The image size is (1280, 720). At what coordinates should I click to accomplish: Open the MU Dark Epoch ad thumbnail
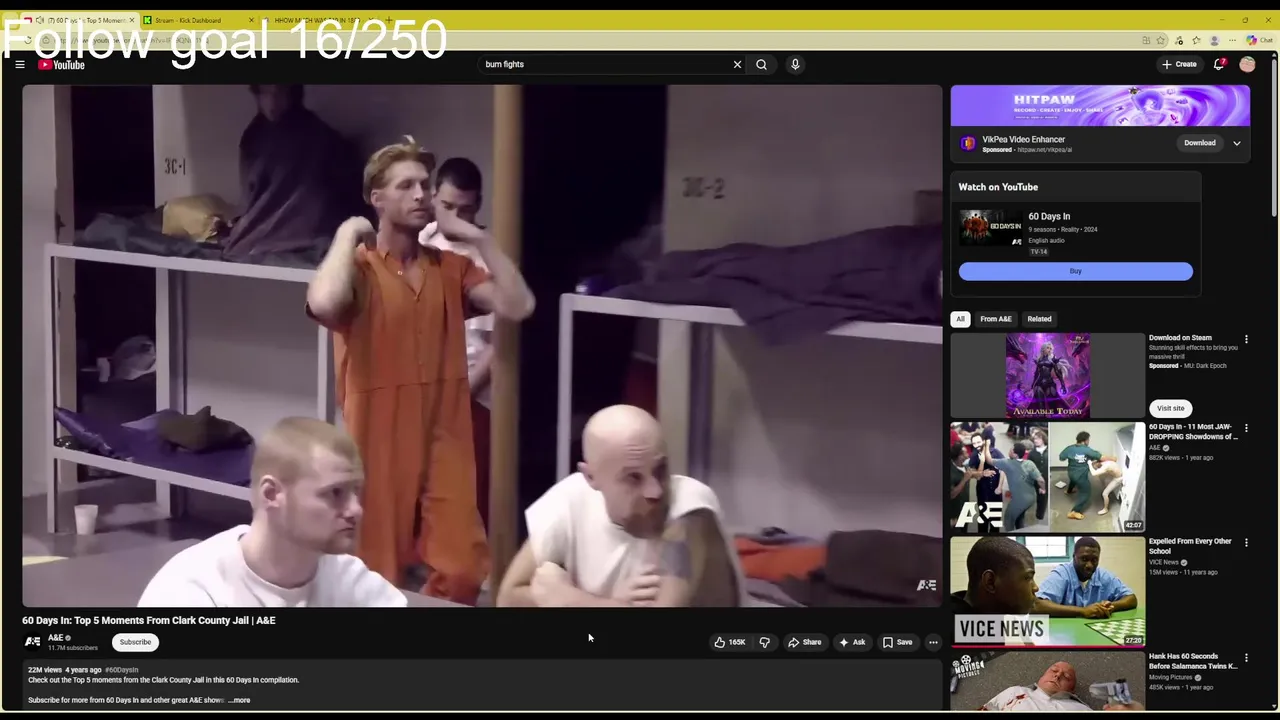(x=1048, y=375)
